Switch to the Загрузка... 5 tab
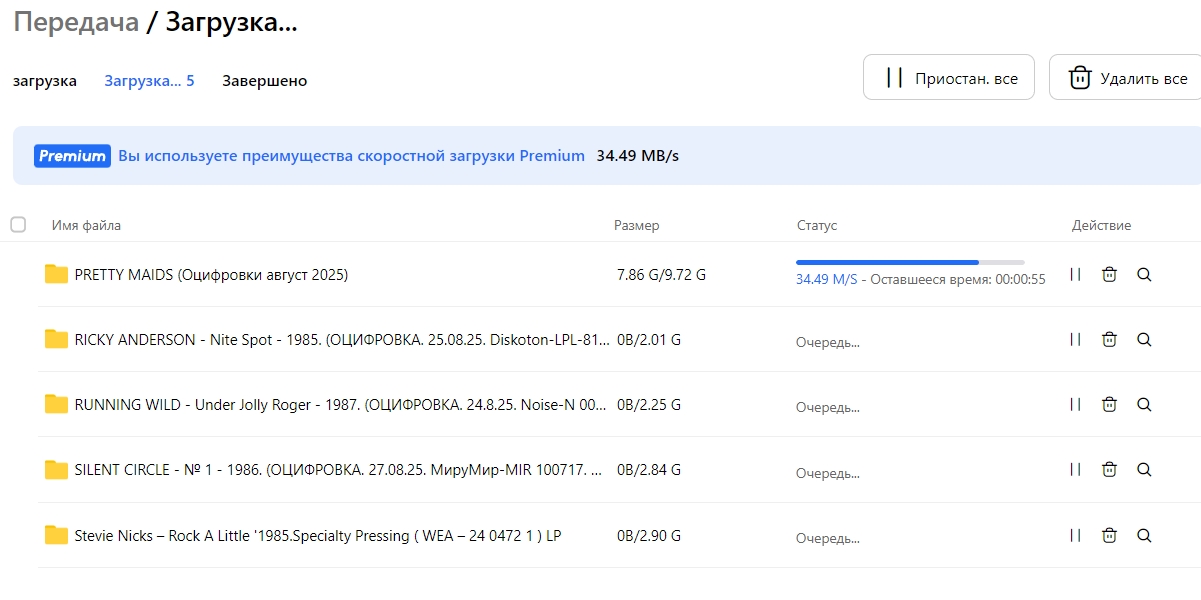The height and width of the screenshot is (600, 1201). tap(149, 81)
